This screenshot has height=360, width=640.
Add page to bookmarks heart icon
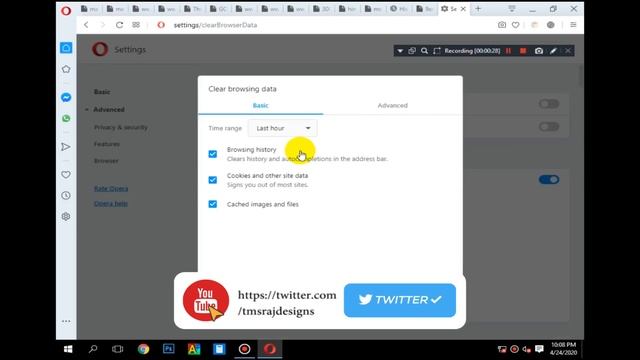[x=516, y=25]
